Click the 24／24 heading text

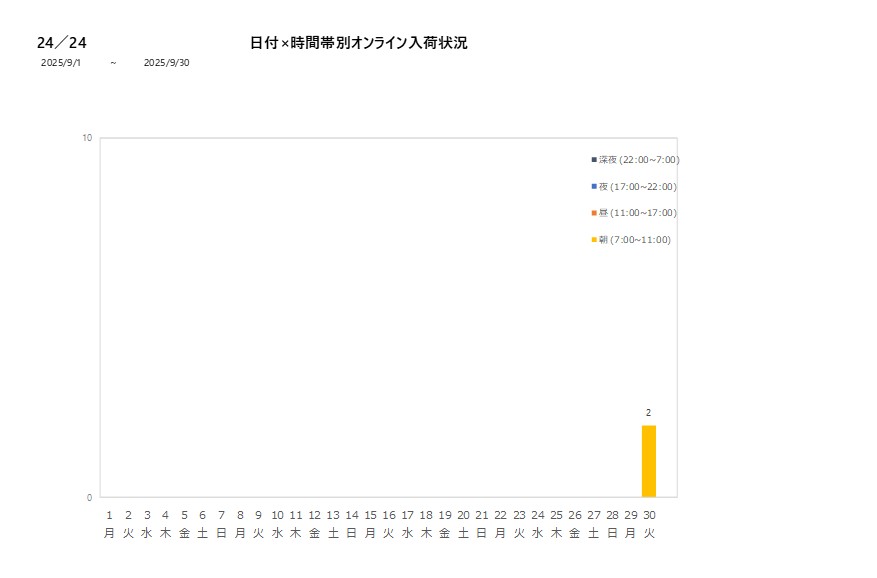[x=62, y=43]
